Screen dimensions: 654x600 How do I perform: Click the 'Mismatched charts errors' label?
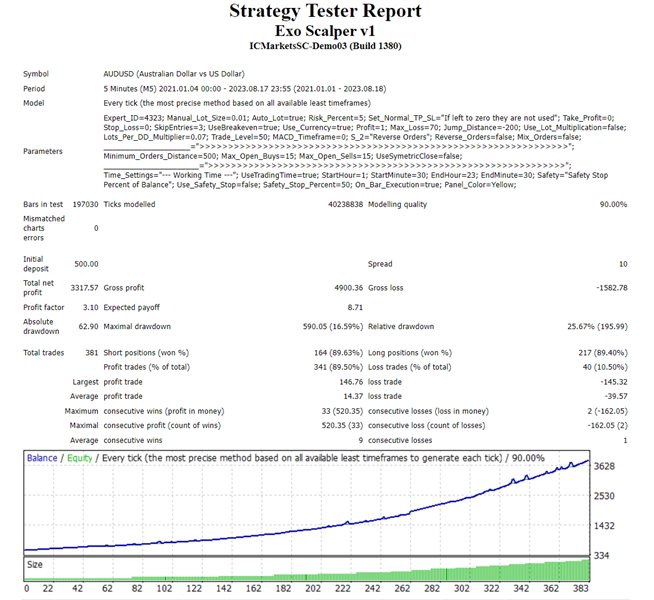pyautogui.click(x=44, y=228)
